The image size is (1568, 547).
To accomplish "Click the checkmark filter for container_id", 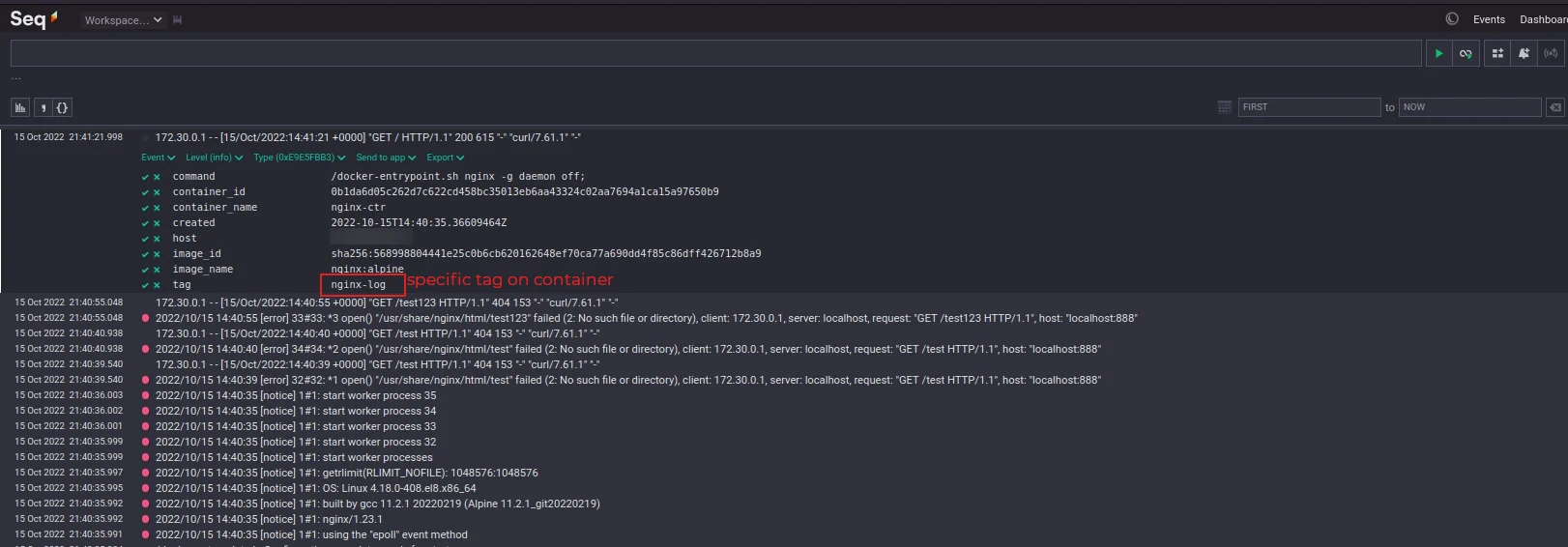I will [145, 192].
